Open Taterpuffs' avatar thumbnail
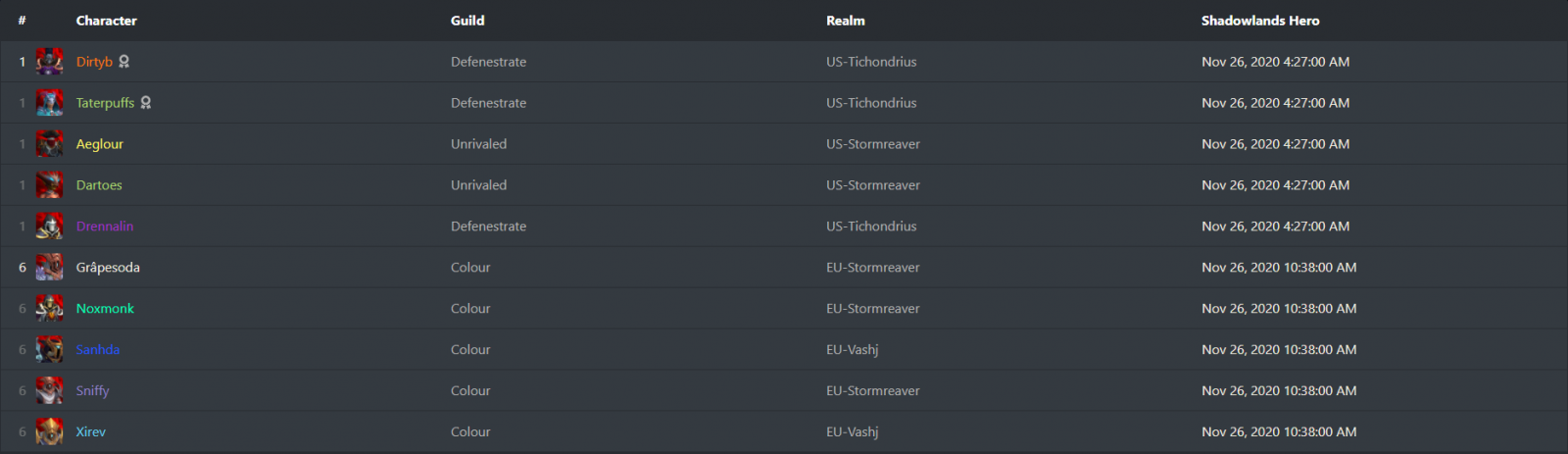 click(x=49, y=103)
